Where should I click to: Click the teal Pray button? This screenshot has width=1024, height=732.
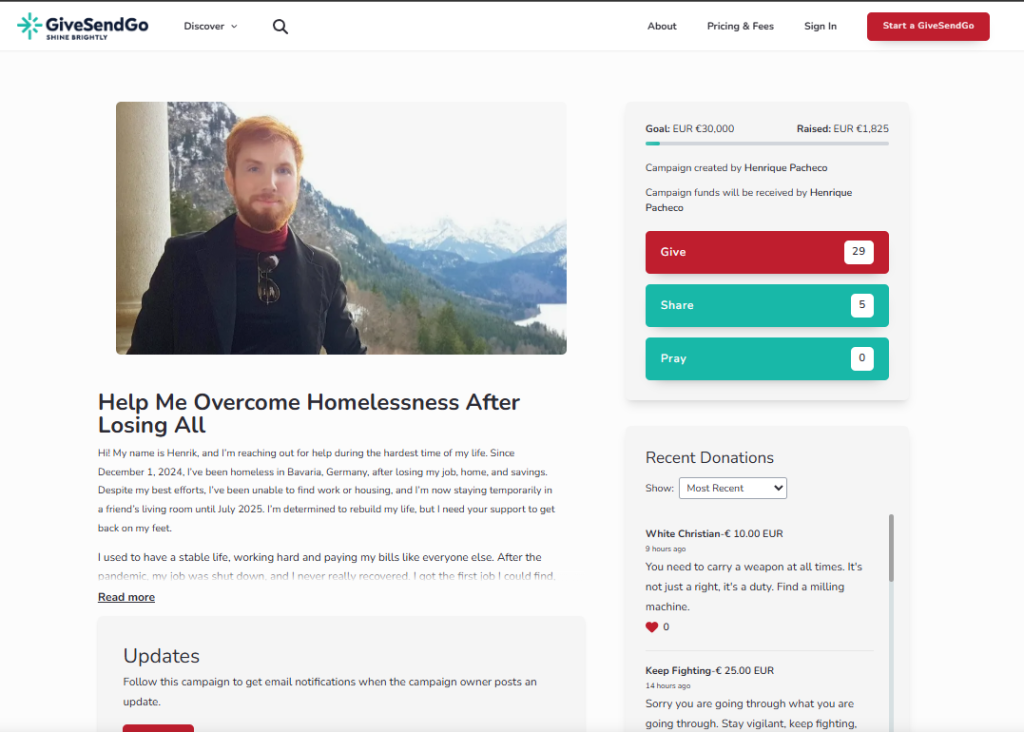(767, 358)
